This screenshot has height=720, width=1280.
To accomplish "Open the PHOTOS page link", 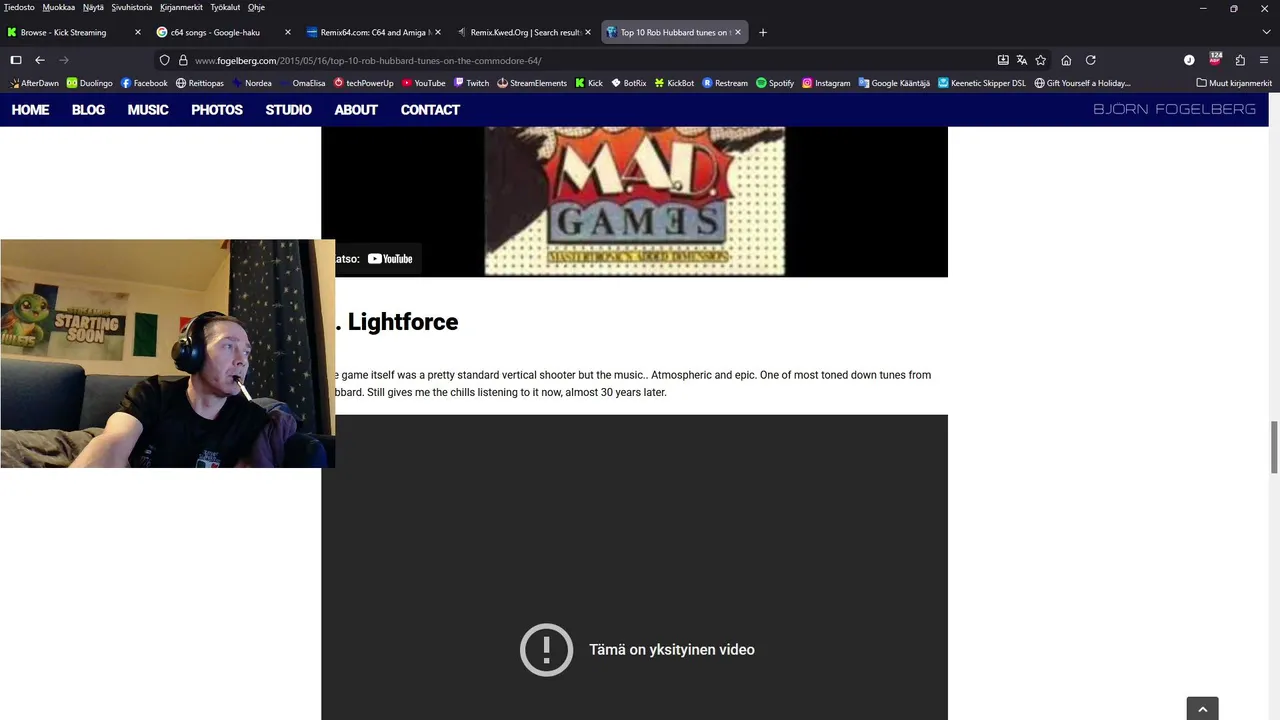I will coord(217,110).
